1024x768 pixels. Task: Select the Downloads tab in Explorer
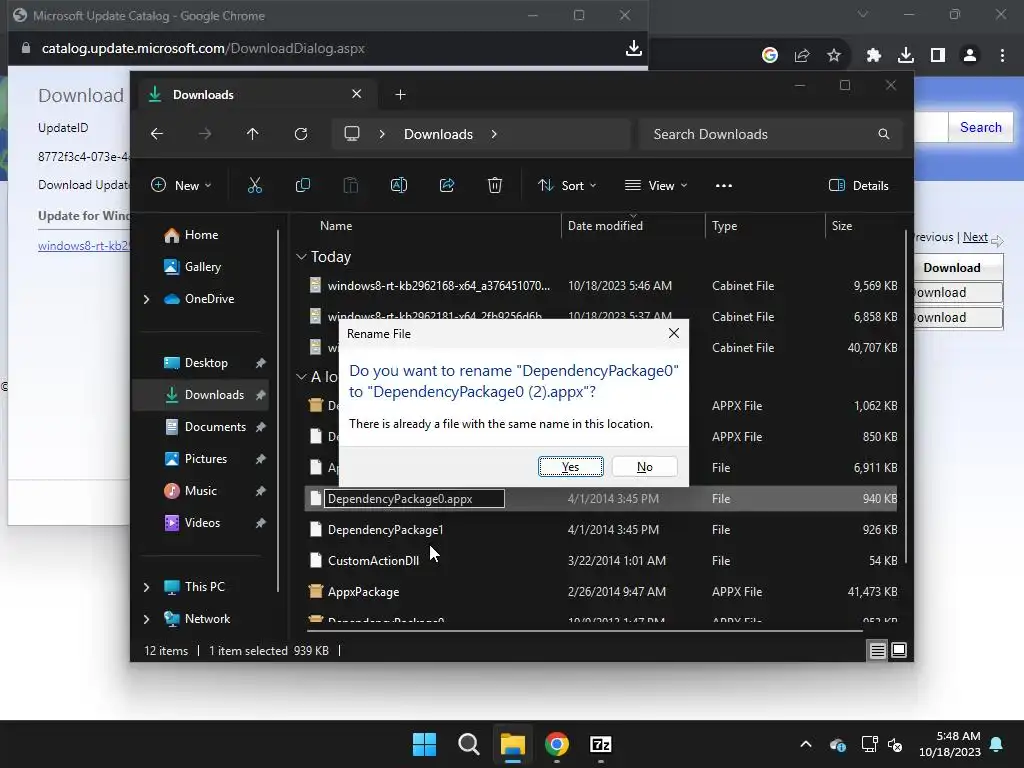(255, 95)
